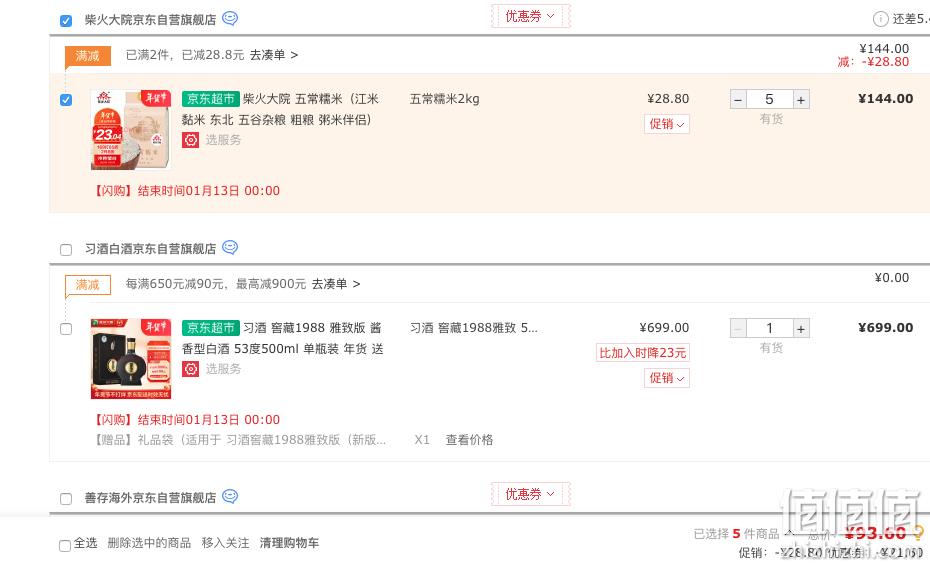Check the 习酒 窖藏1988 product checkbox

click(66, 329)
